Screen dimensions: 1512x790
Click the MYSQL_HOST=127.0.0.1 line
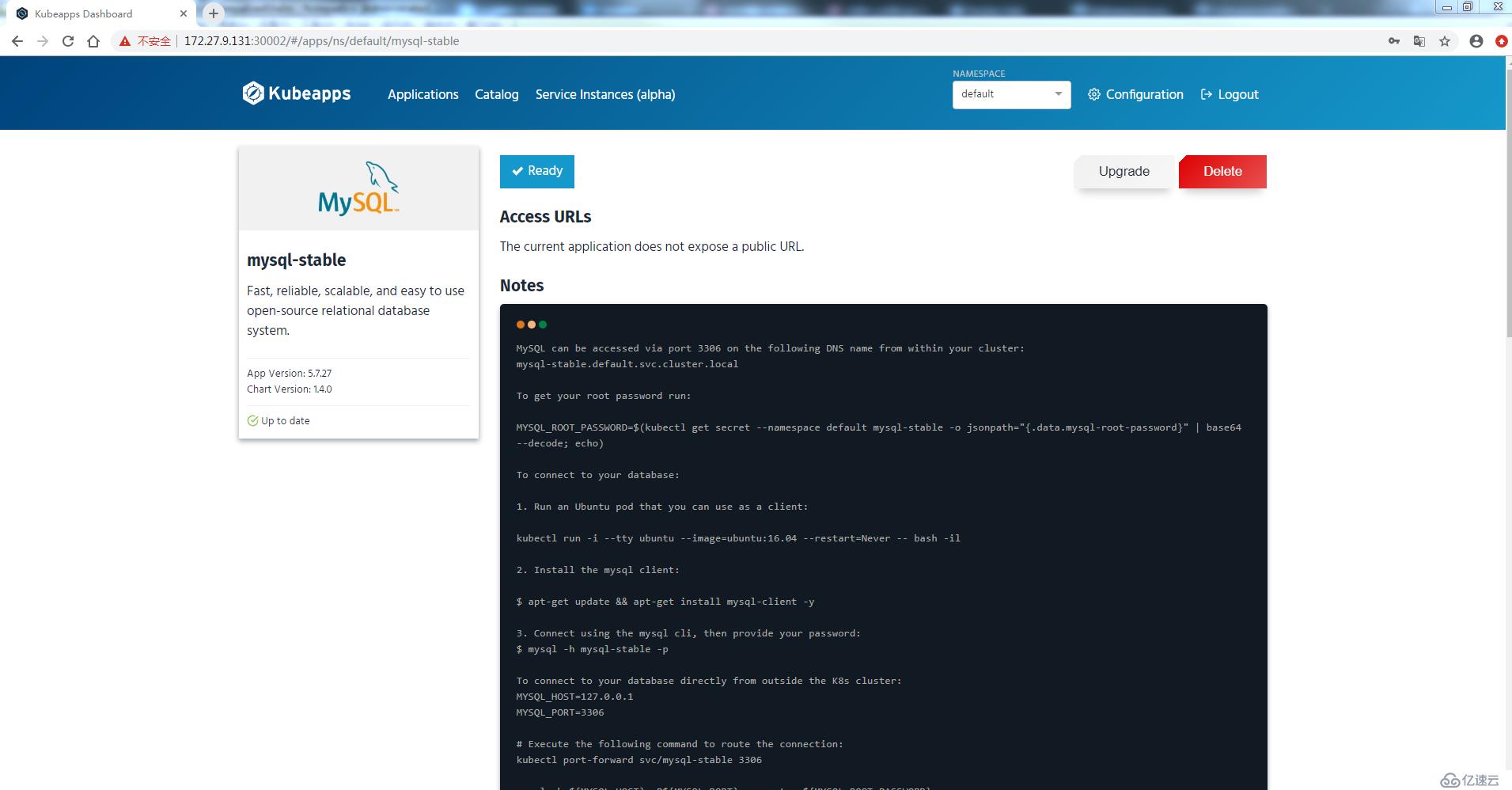(x=574, y=697)
